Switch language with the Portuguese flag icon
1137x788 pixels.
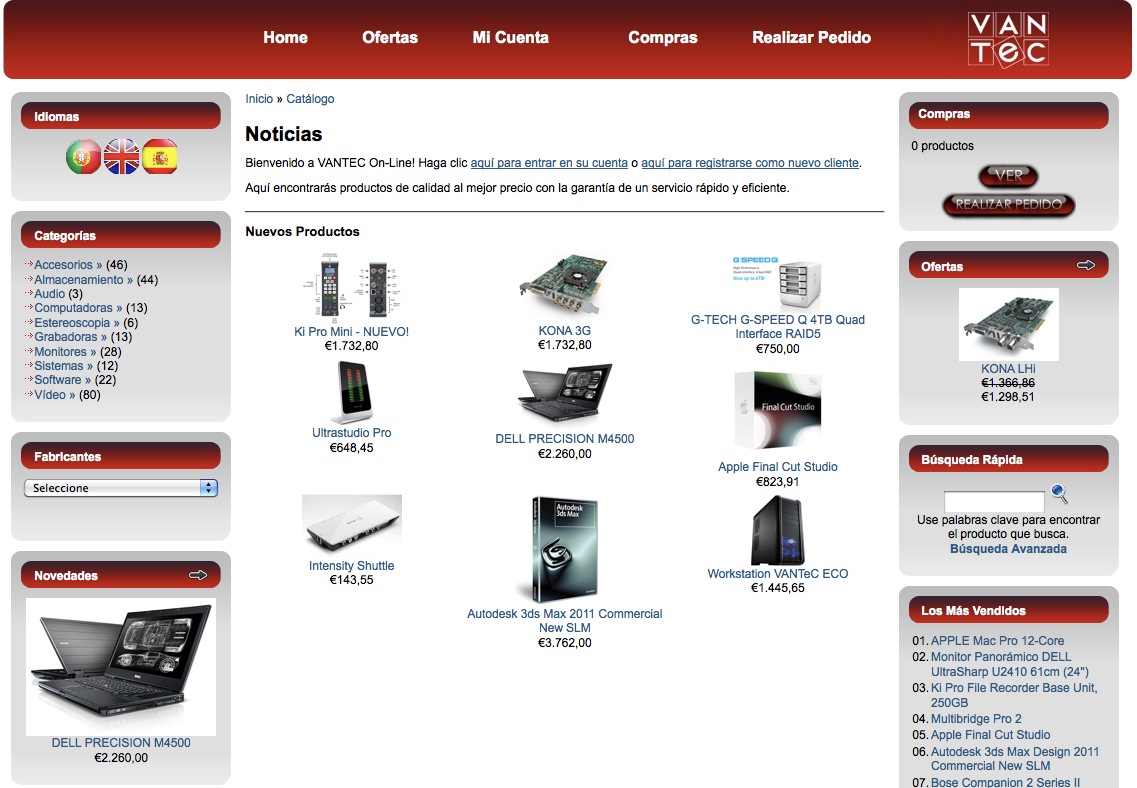tap(83, 157)
